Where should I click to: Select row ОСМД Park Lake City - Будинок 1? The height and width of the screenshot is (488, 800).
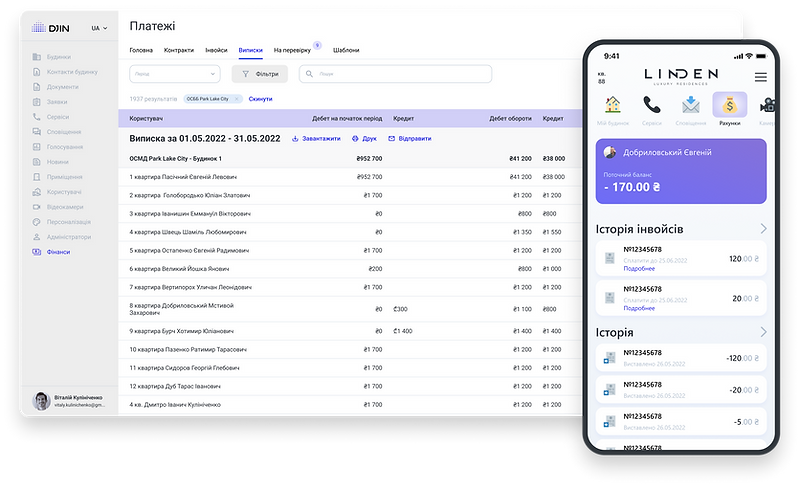click(x=350, y=159)
